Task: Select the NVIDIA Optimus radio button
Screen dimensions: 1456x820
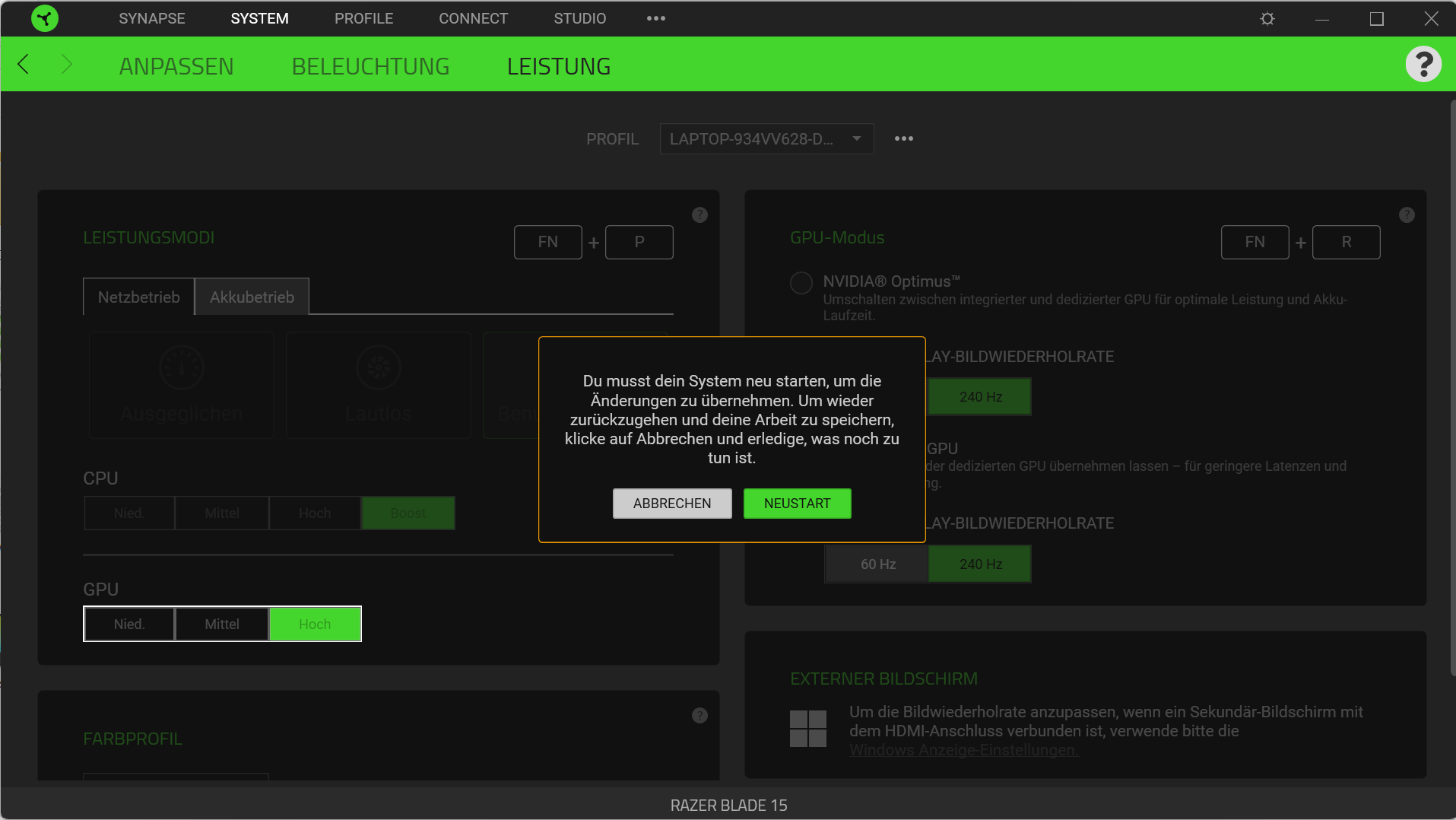Action: (x=801, y=283)
